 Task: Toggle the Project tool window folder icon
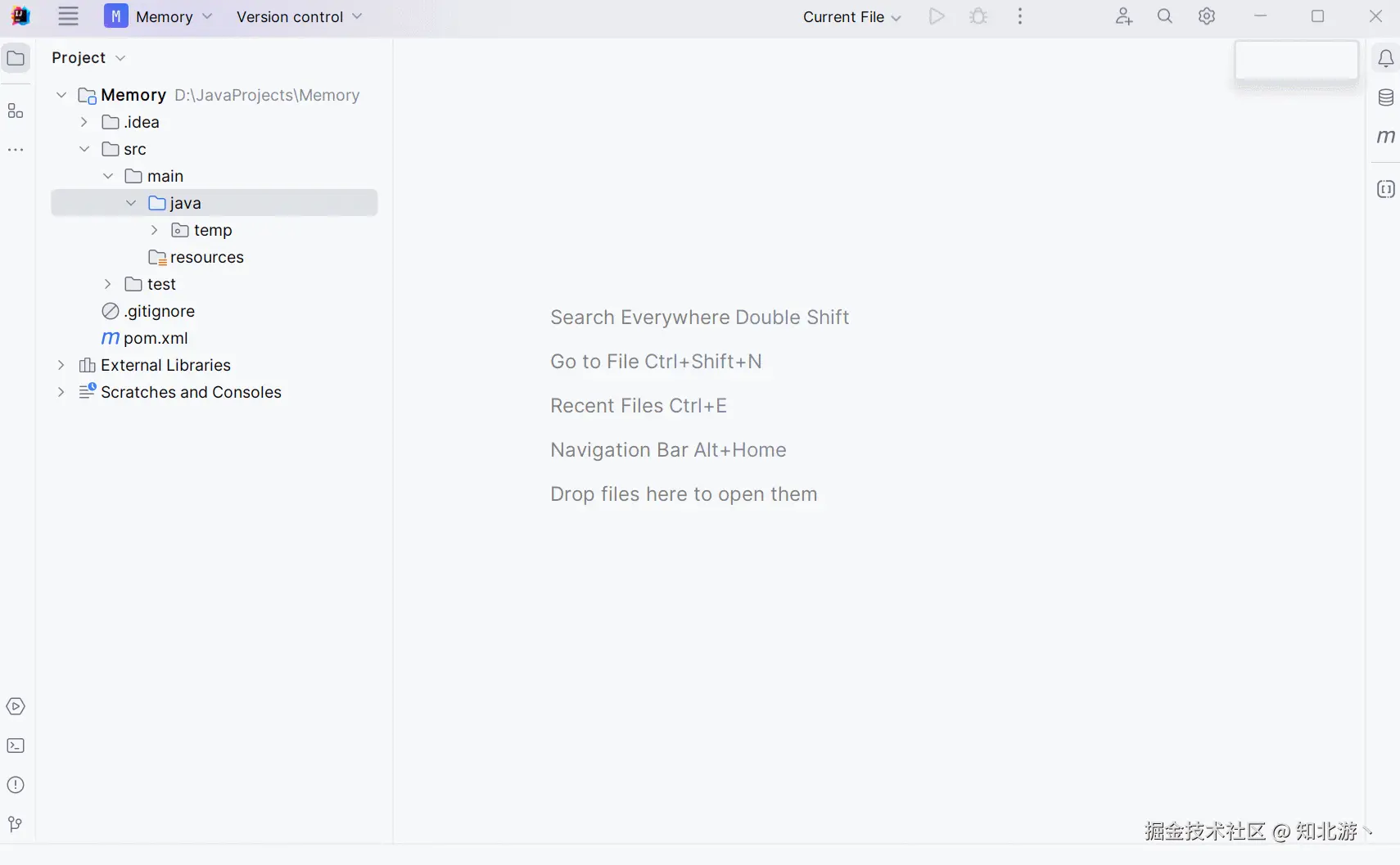click(16, 57)
